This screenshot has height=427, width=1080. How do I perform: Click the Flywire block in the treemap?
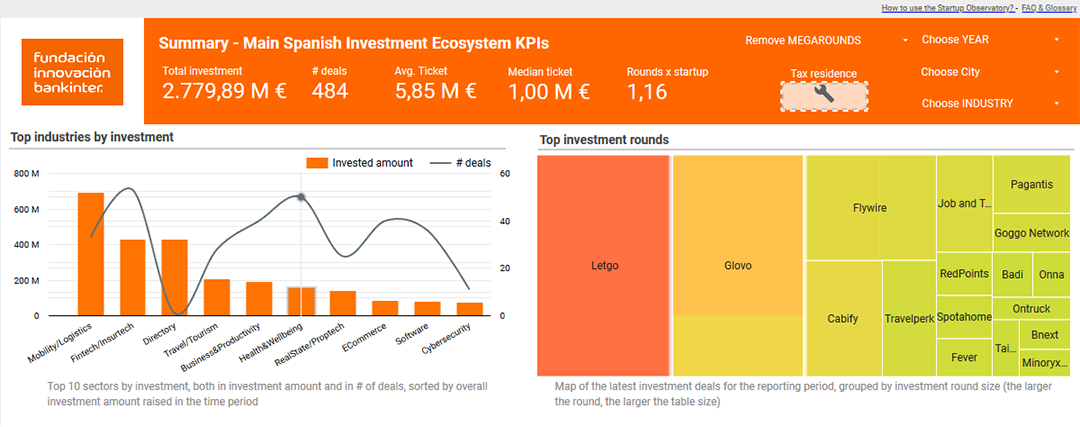[870, 207]
